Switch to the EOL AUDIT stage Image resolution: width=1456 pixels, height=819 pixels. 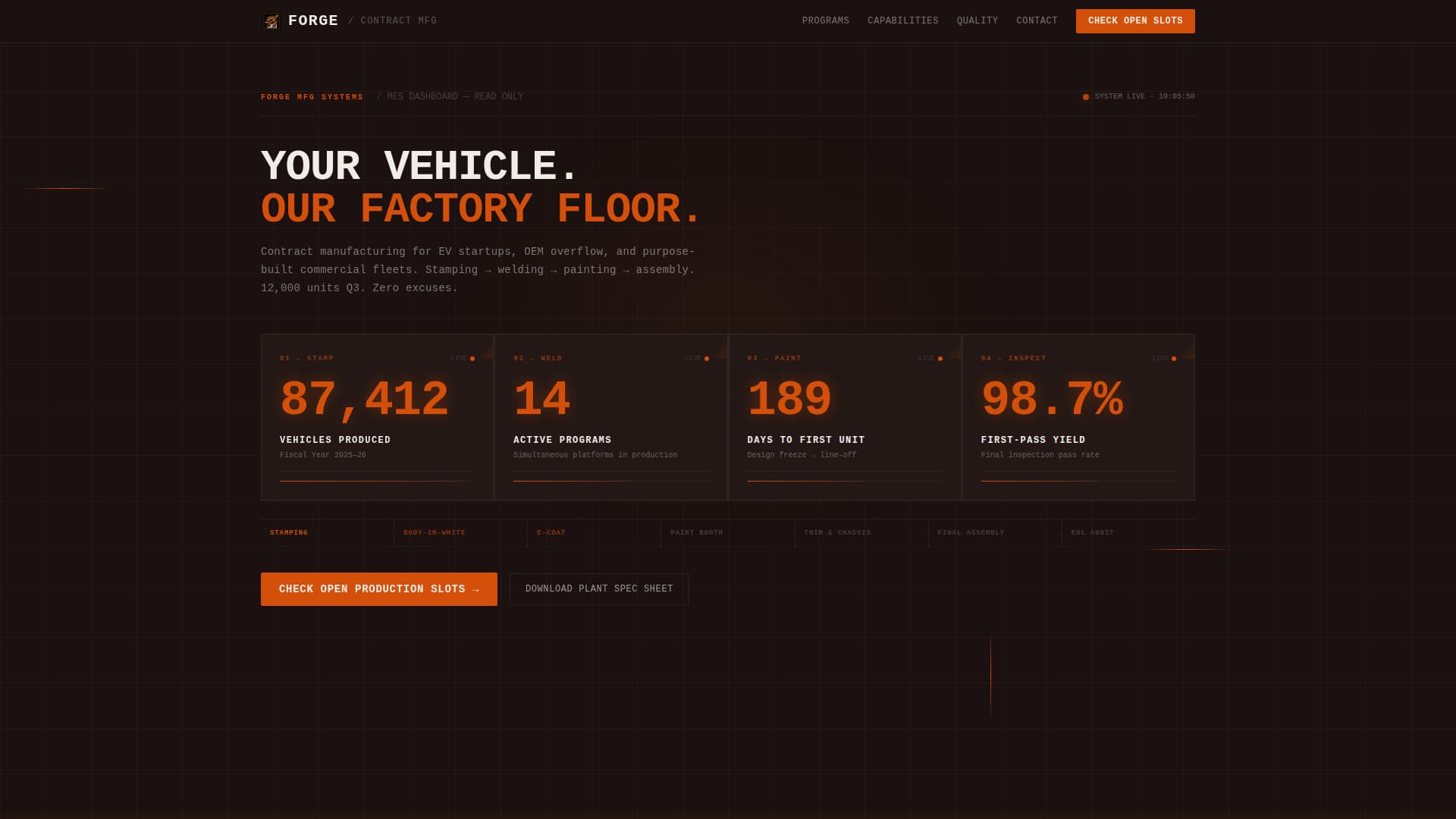[1092, 532]
